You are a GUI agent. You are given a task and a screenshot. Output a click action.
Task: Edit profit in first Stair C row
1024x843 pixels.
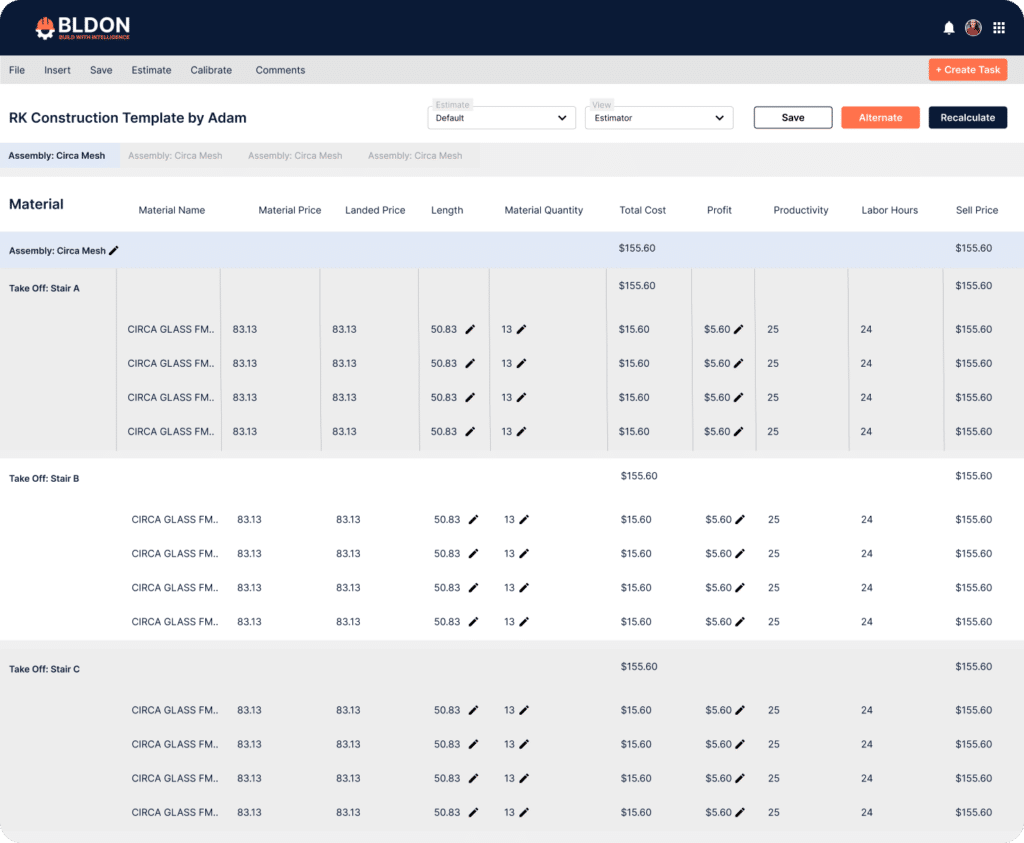pyautogui.click(x=740, y=710)
